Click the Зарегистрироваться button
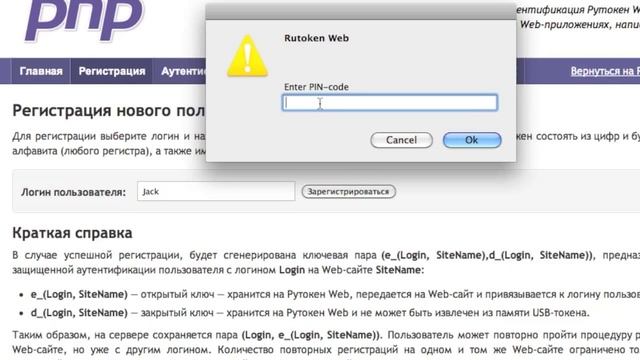640x360 pixels. pyautogui.click(x=349, y=191)
